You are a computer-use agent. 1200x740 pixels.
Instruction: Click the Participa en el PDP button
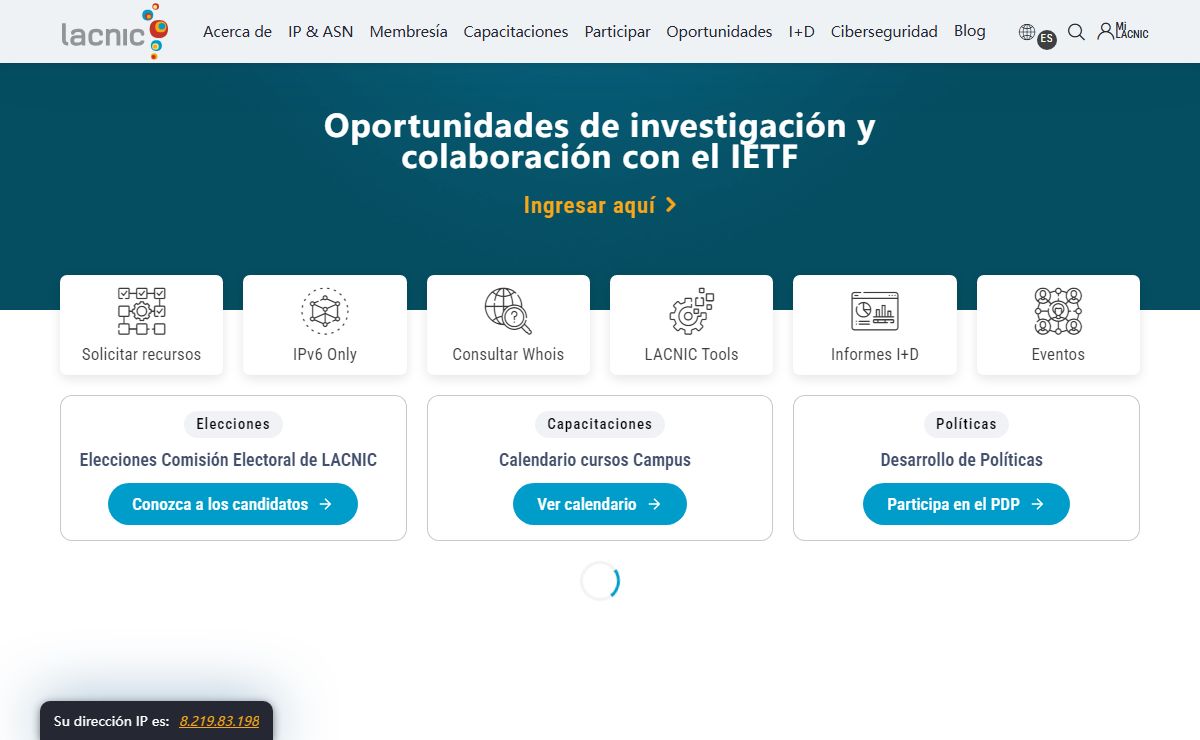pyautogui.click(x=966, y=504)
